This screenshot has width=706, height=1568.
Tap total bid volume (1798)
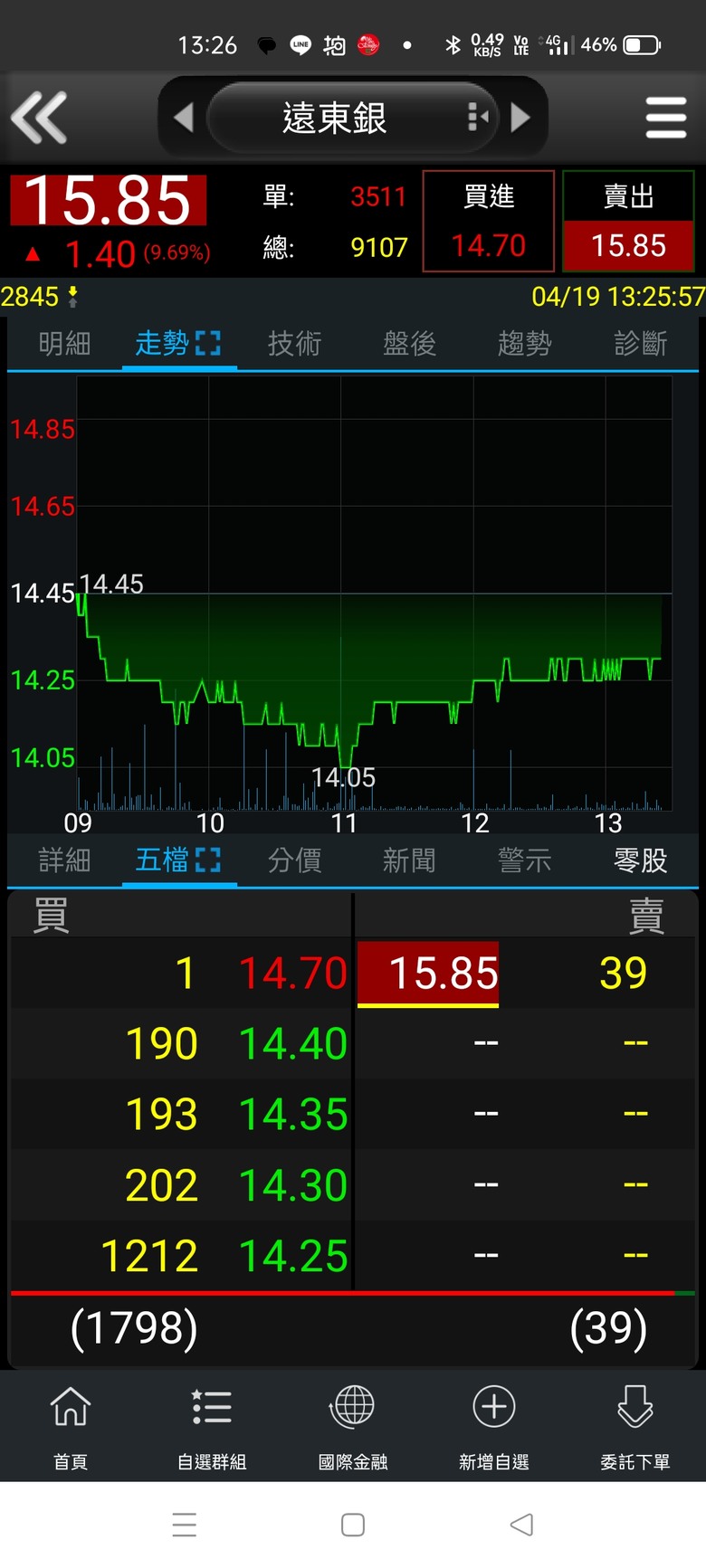click(134, 1328)
